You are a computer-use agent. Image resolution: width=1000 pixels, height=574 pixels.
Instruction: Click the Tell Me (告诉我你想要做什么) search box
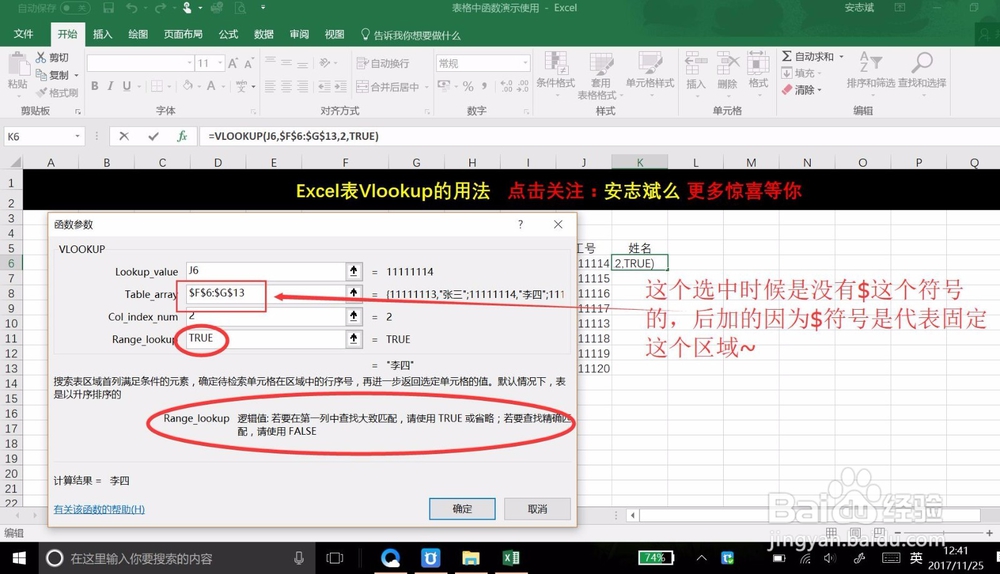pyautogui.click(x=411, y=35)
